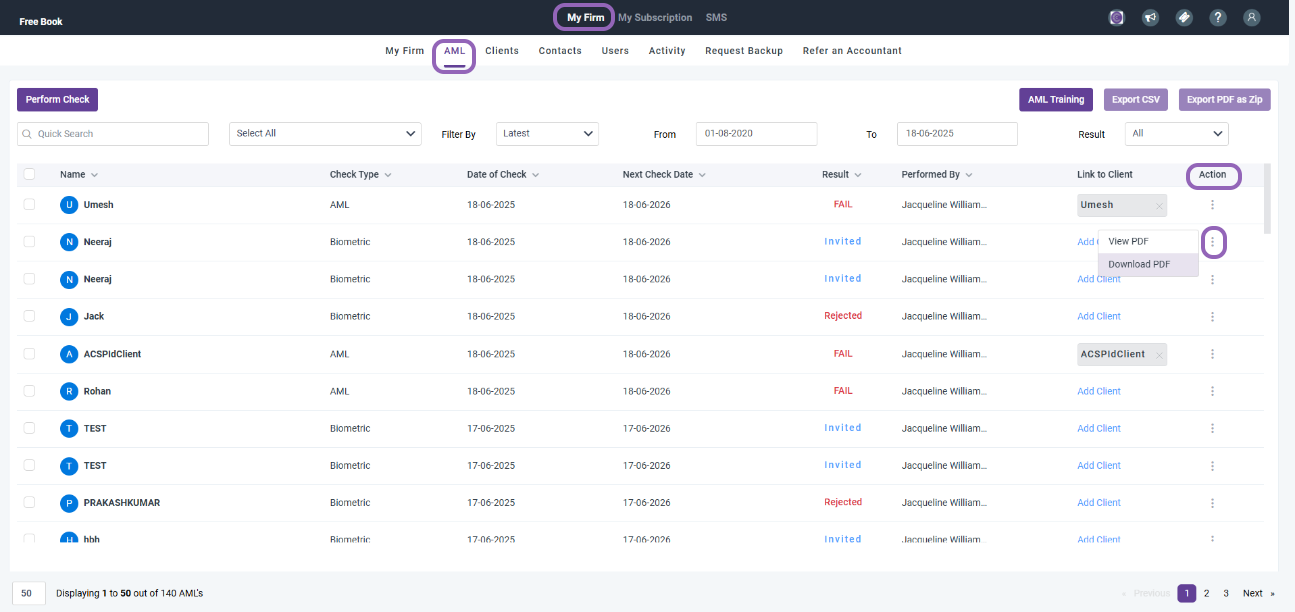Click the From date field 01-08-2020
This screenshot has width=1295, height=612.
(x=757, y=134)
